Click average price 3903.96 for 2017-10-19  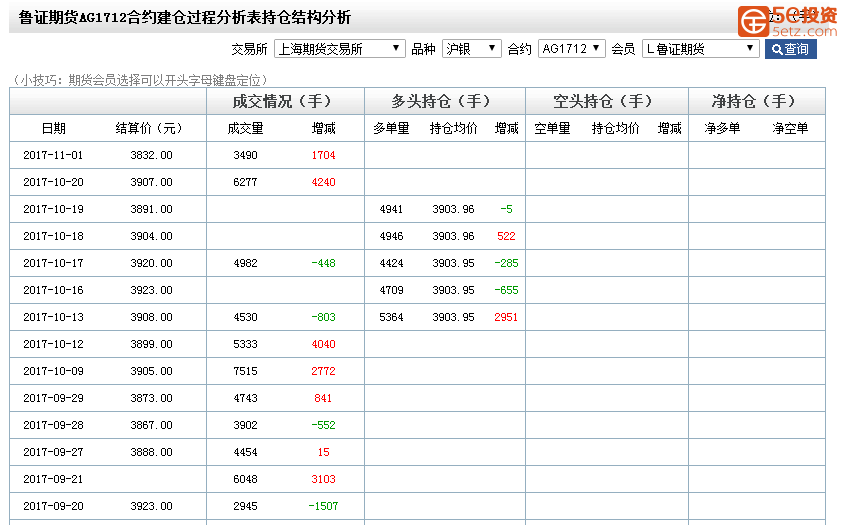(x=453, y=209)
